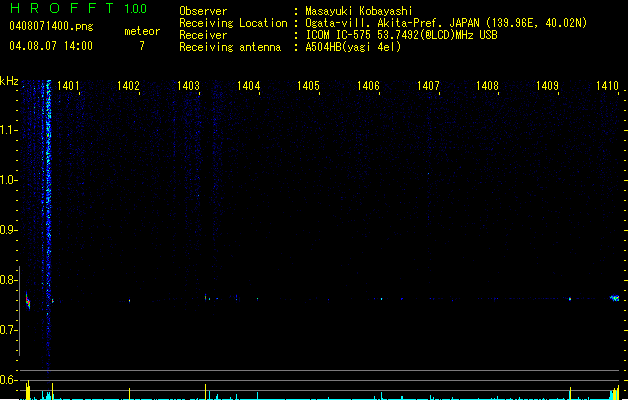Click the 1.1 kHz frequency label

8,130
